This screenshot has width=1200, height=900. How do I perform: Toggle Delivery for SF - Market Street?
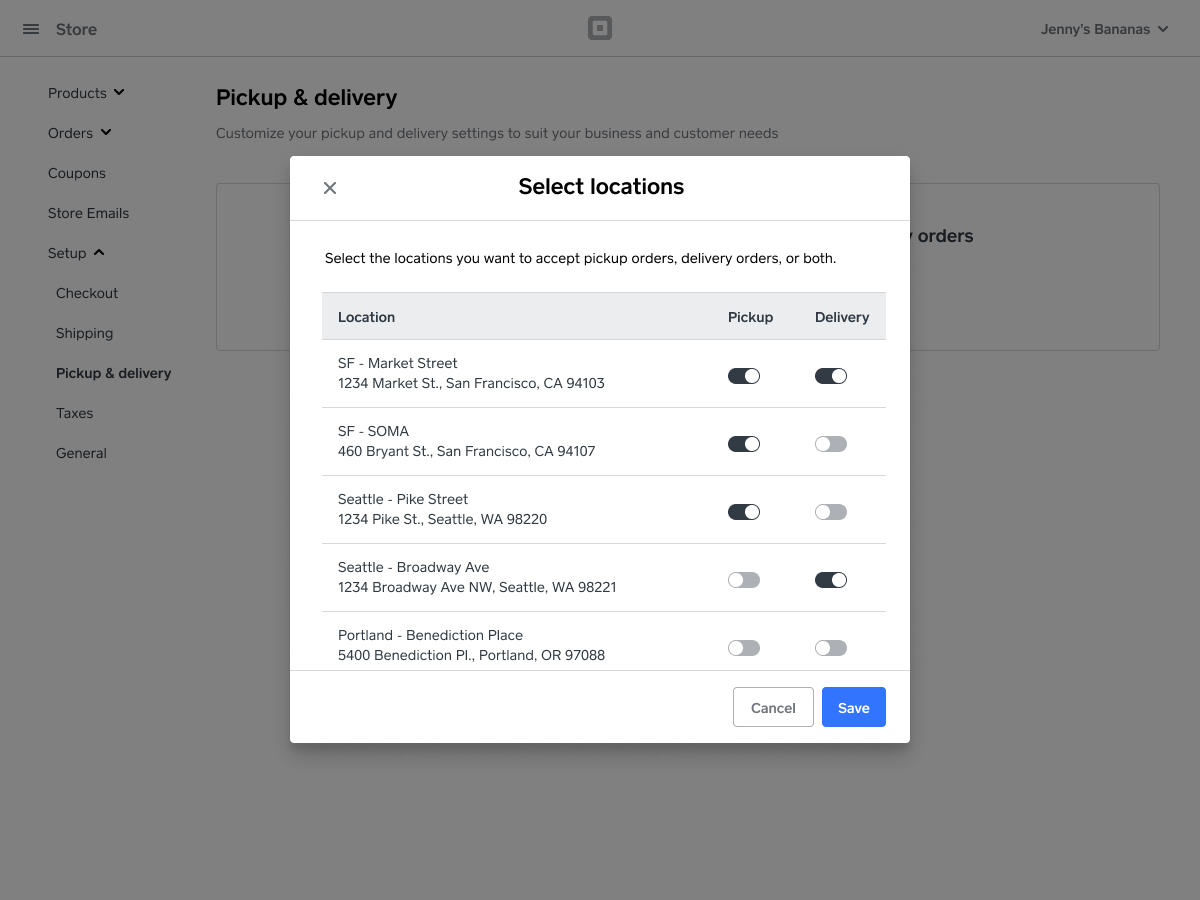(831, 376)
